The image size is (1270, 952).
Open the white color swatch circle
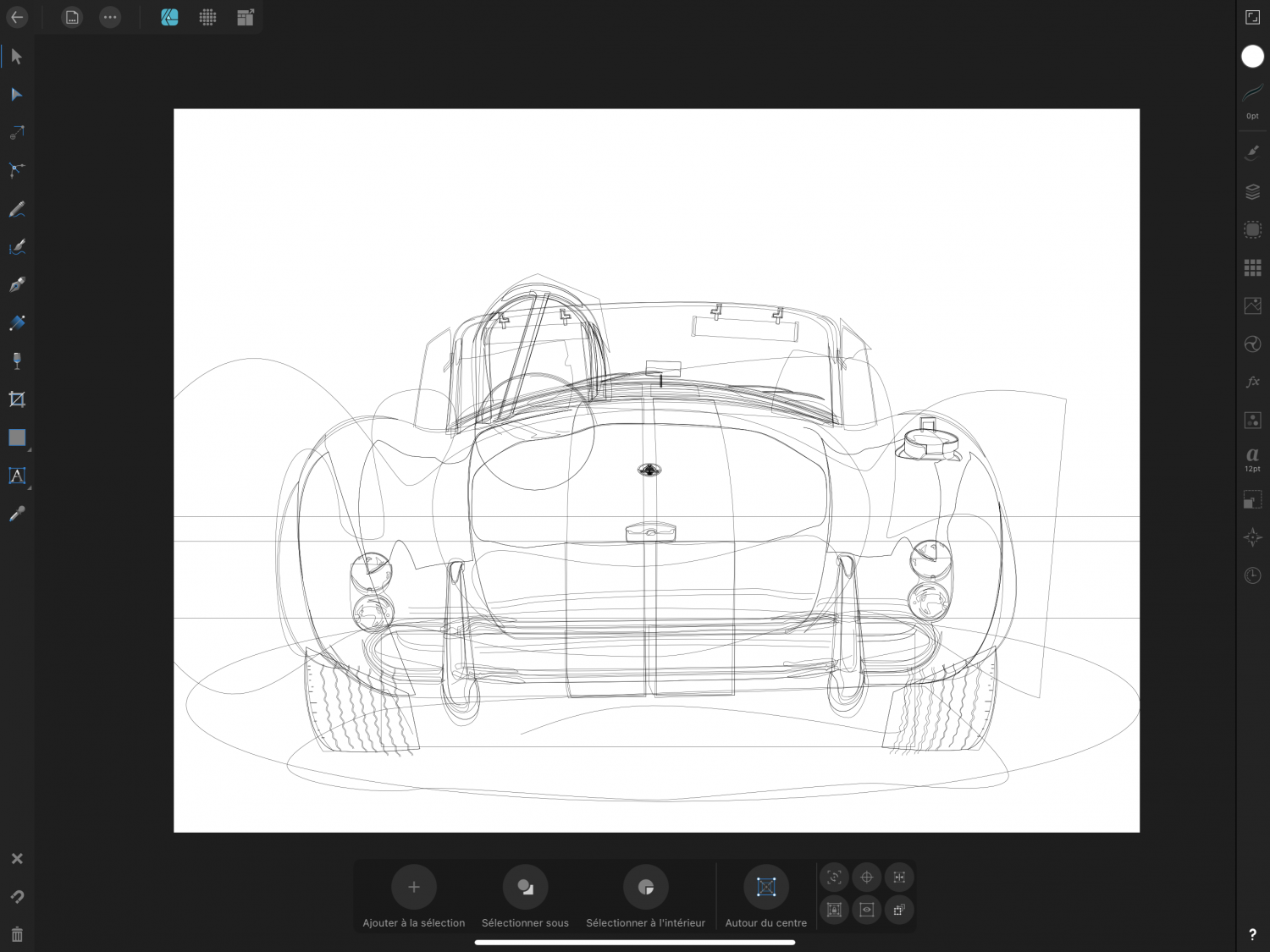[1252, 57]
